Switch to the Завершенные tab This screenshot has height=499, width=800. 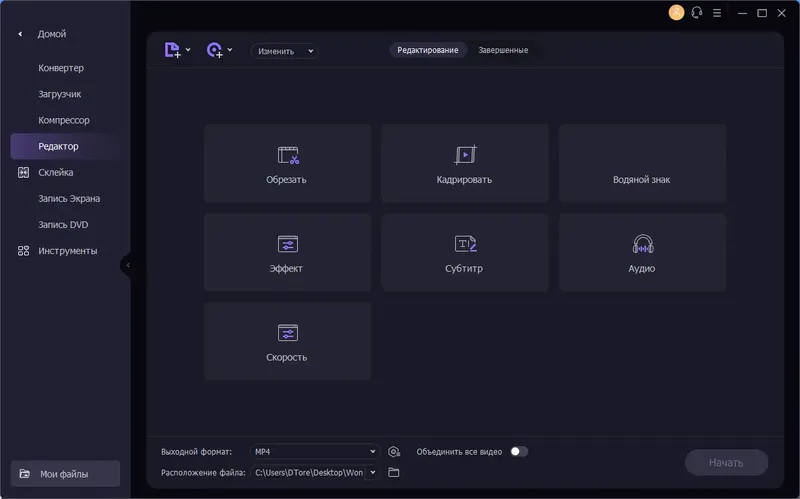coord(503,50)
